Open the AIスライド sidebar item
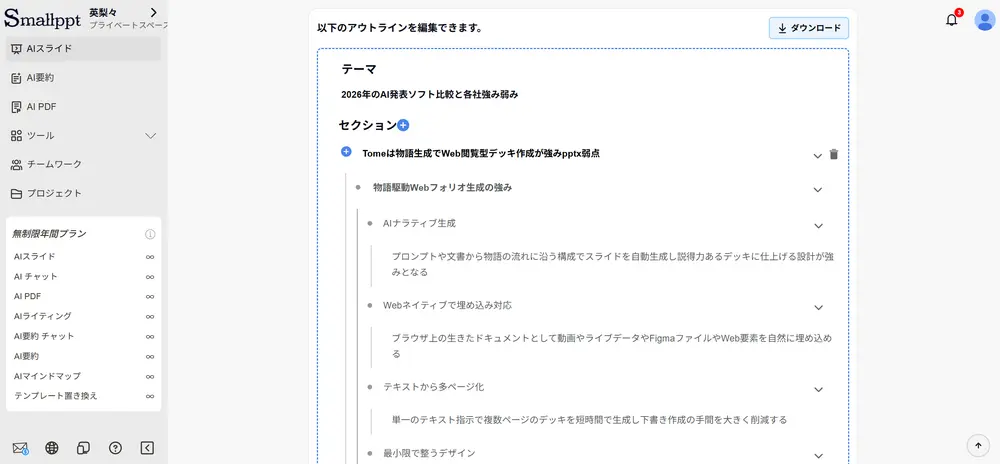 [x=84, y=48]
